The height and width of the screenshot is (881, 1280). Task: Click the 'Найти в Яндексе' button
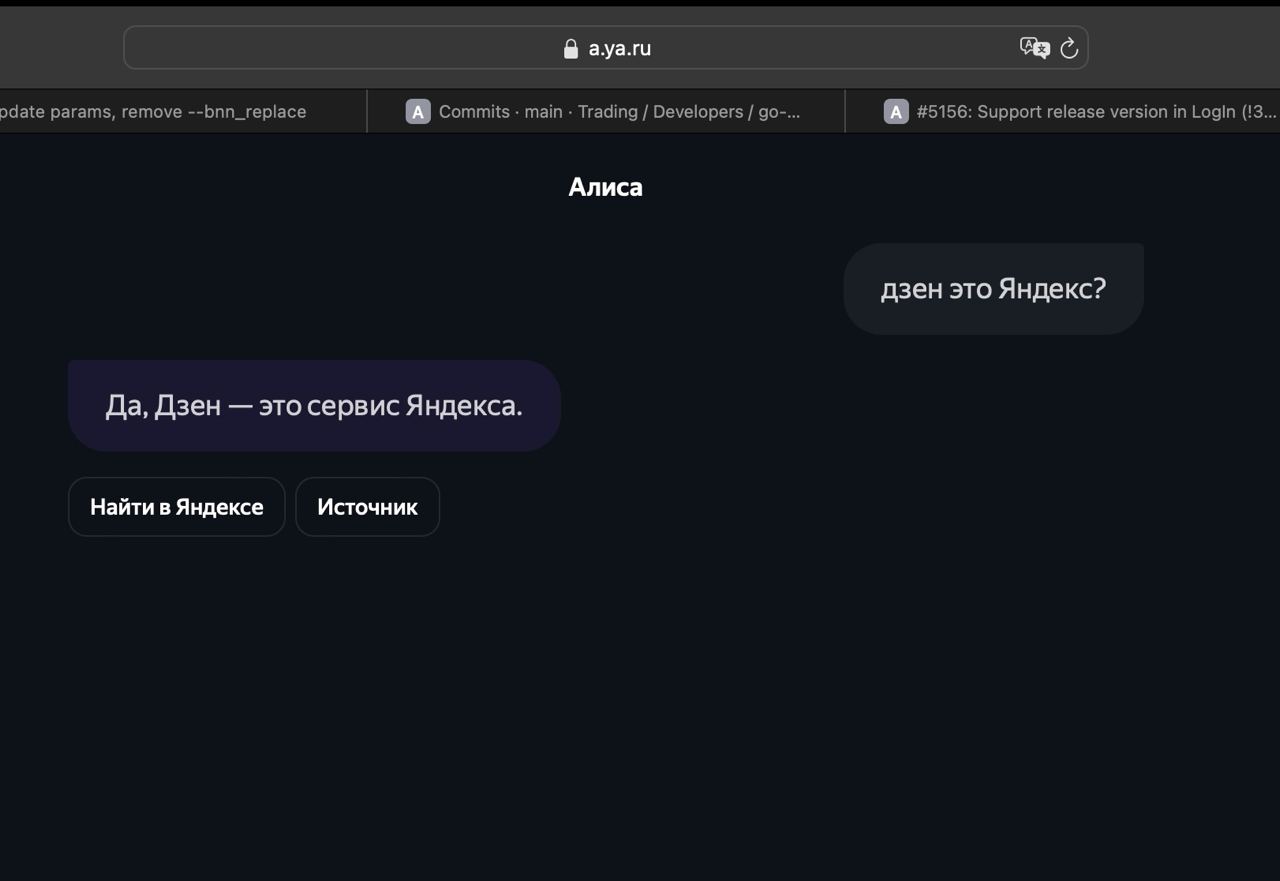[177, 507]
